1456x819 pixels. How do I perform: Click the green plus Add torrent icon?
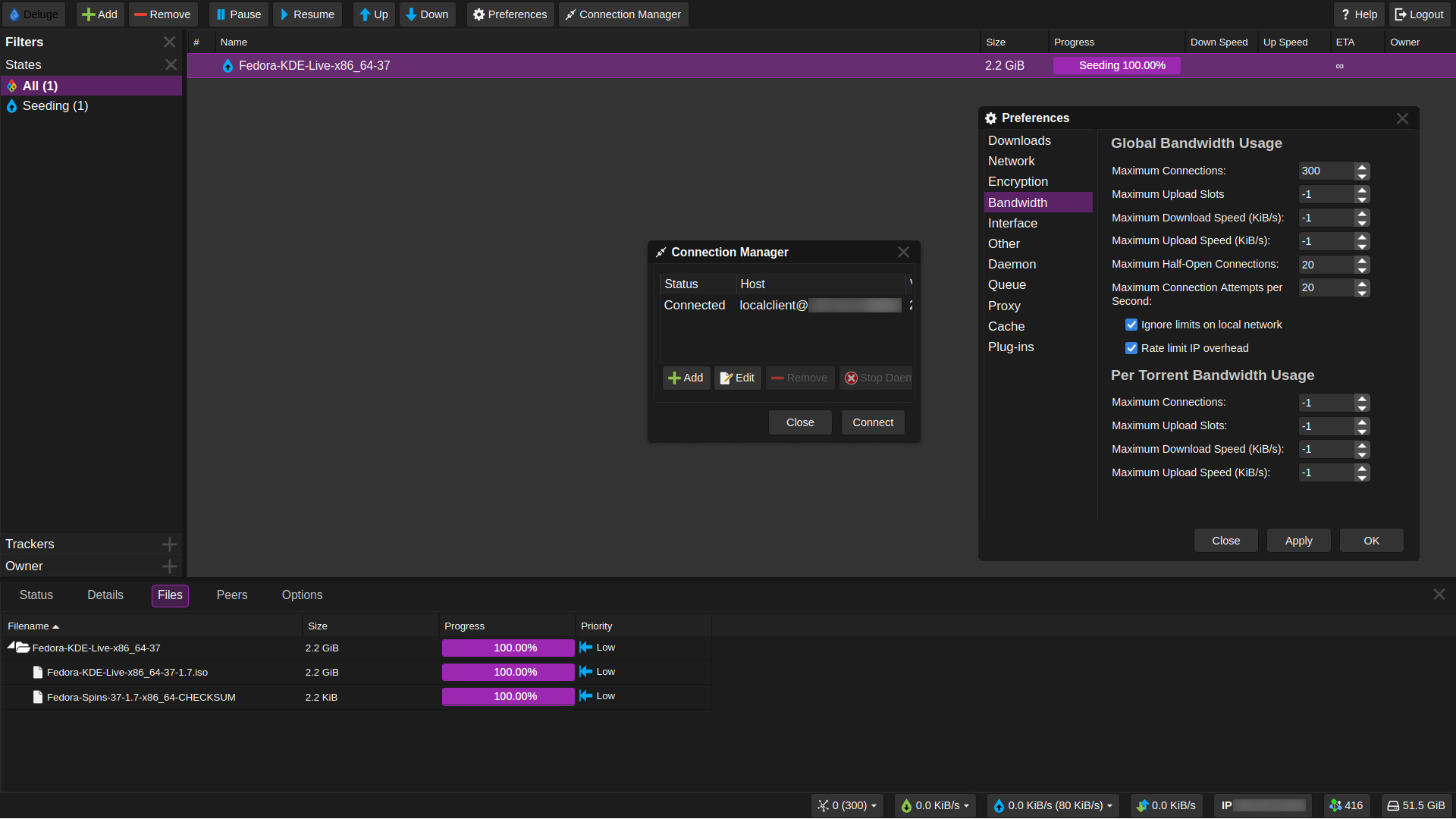point(89,14)
